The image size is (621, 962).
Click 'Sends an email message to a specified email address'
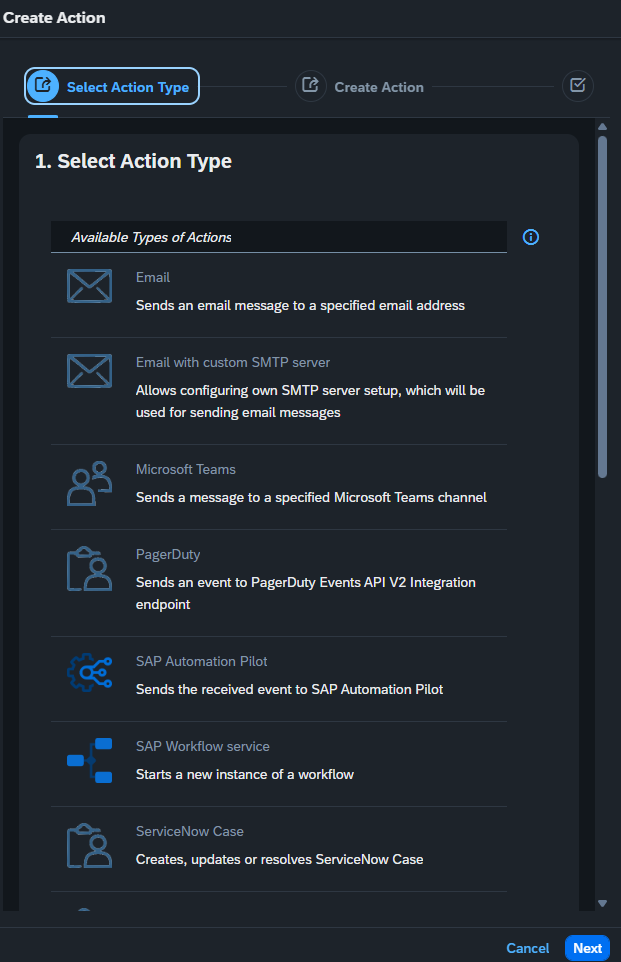click(300, 306)
